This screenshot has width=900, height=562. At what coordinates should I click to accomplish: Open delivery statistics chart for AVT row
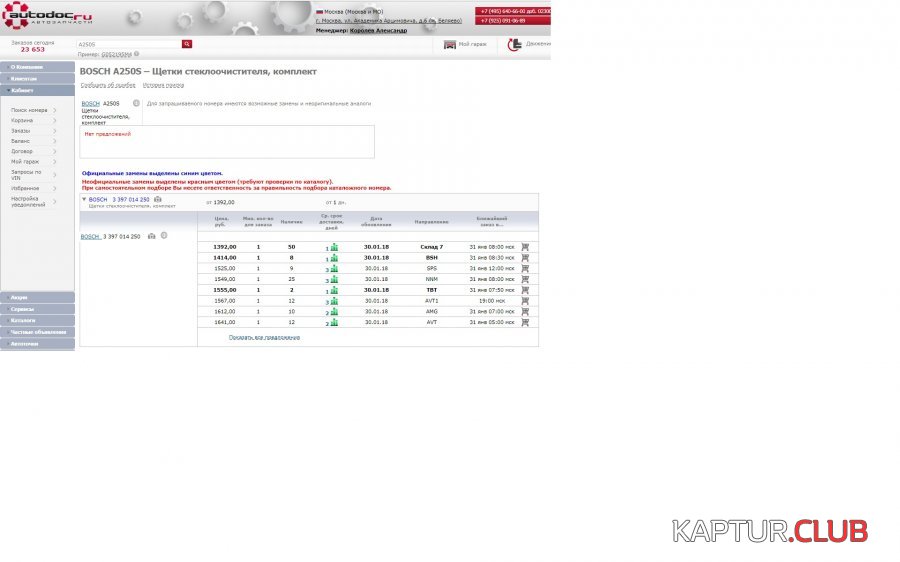point(334,323)
